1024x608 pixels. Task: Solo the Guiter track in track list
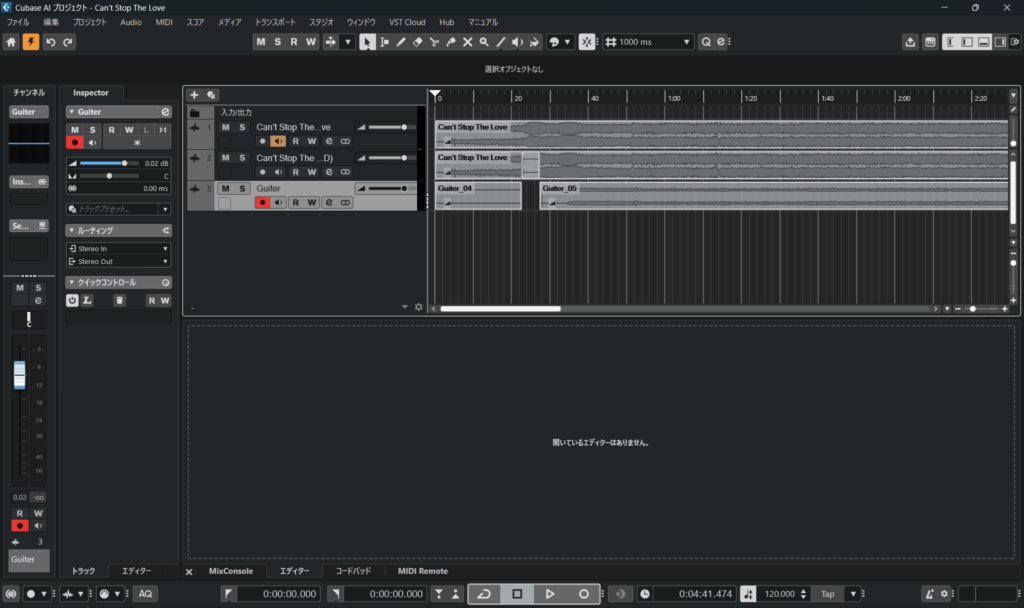pos(242,188)
